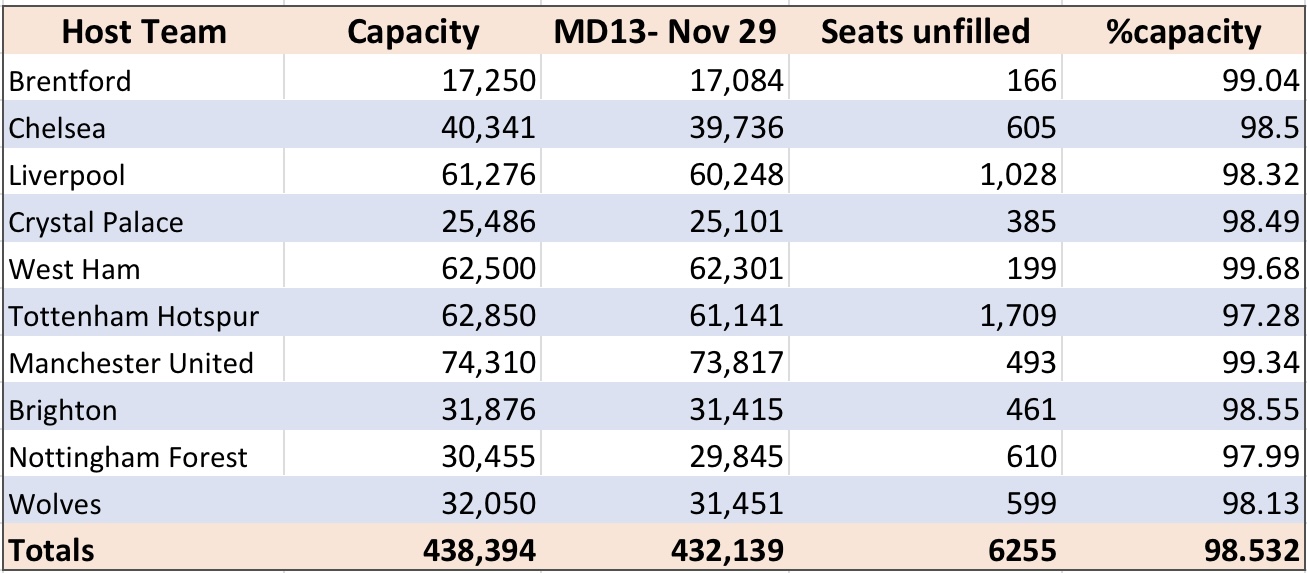
Task: Select Manchester United capacity 74,310
Action: click(x=412, y=361)
